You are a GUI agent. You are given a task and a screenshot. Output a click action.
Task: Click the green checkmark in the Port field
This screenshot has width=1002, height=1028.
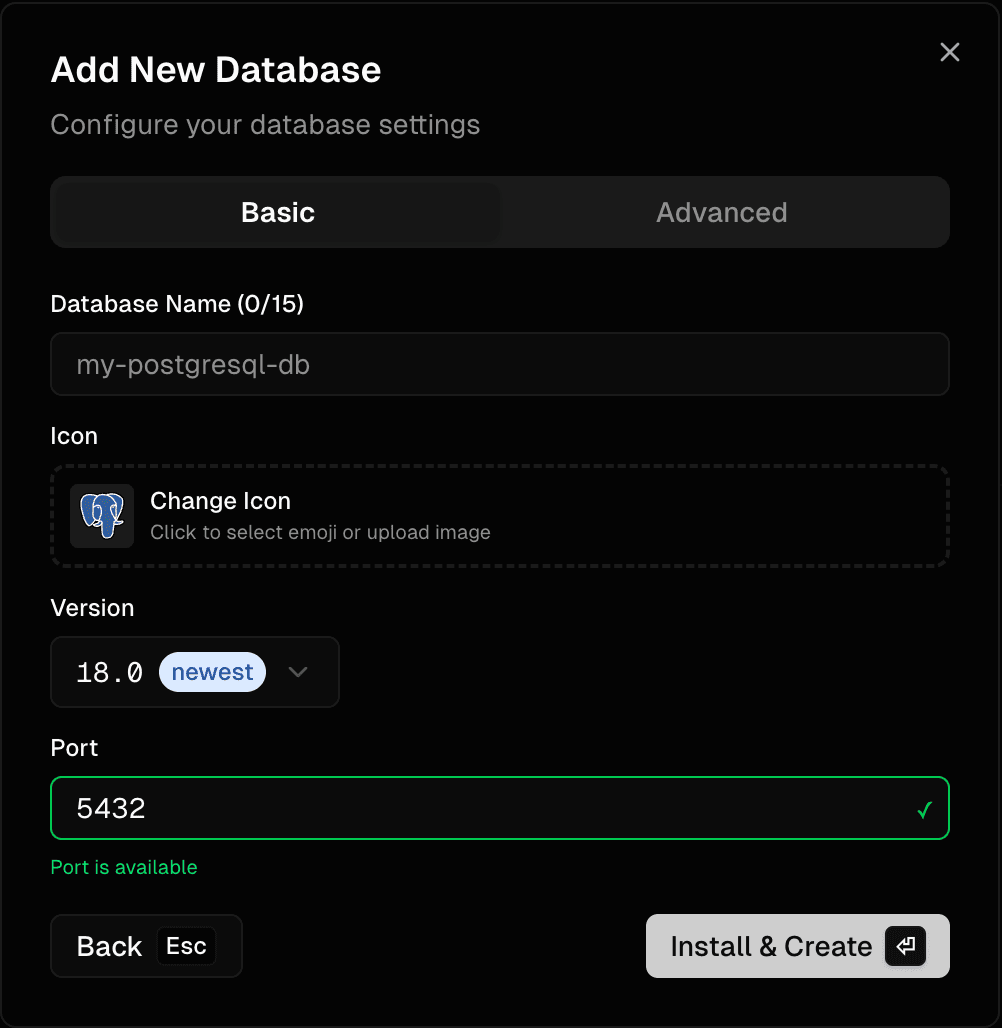pyautogui.click(x=923, y=808)
